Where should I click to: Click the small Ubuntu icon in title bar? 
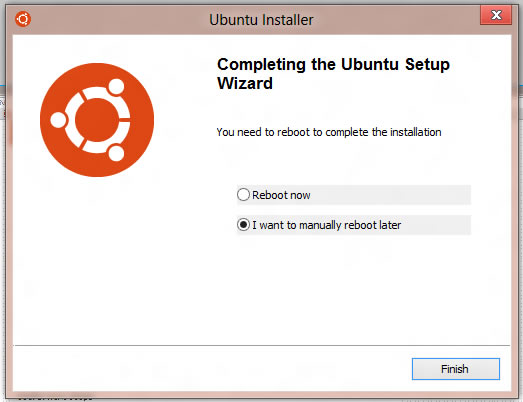coord(23,19)
